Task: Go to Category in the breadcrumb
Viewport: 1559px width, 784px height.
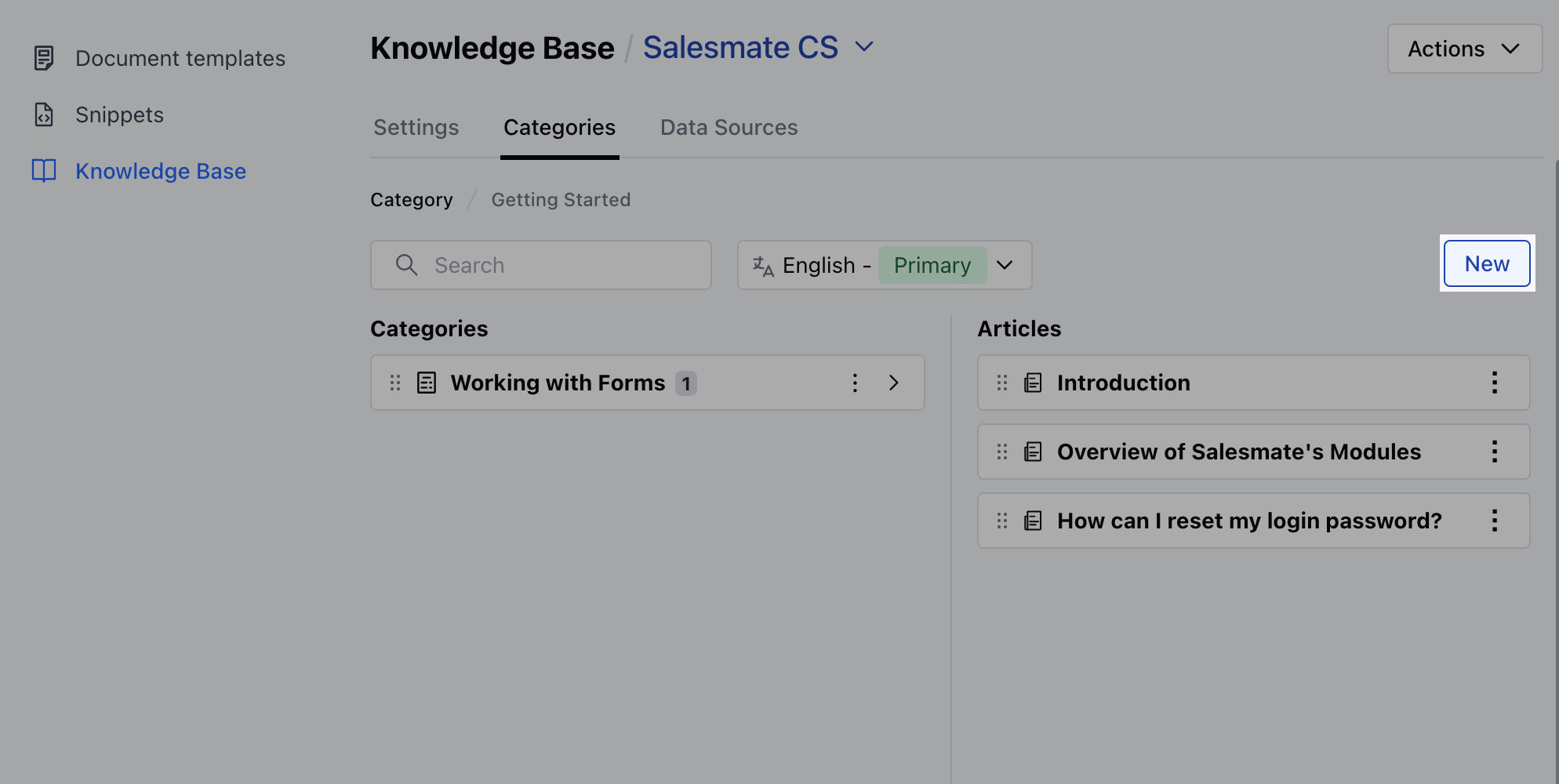Action: point(412,200)
